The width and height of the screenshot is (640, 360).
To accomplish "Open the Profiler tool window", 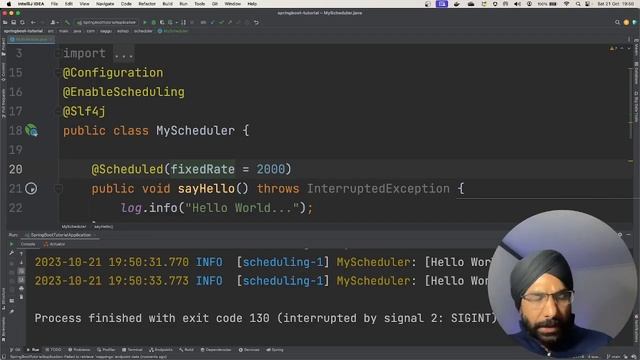I will pos(106,350).
